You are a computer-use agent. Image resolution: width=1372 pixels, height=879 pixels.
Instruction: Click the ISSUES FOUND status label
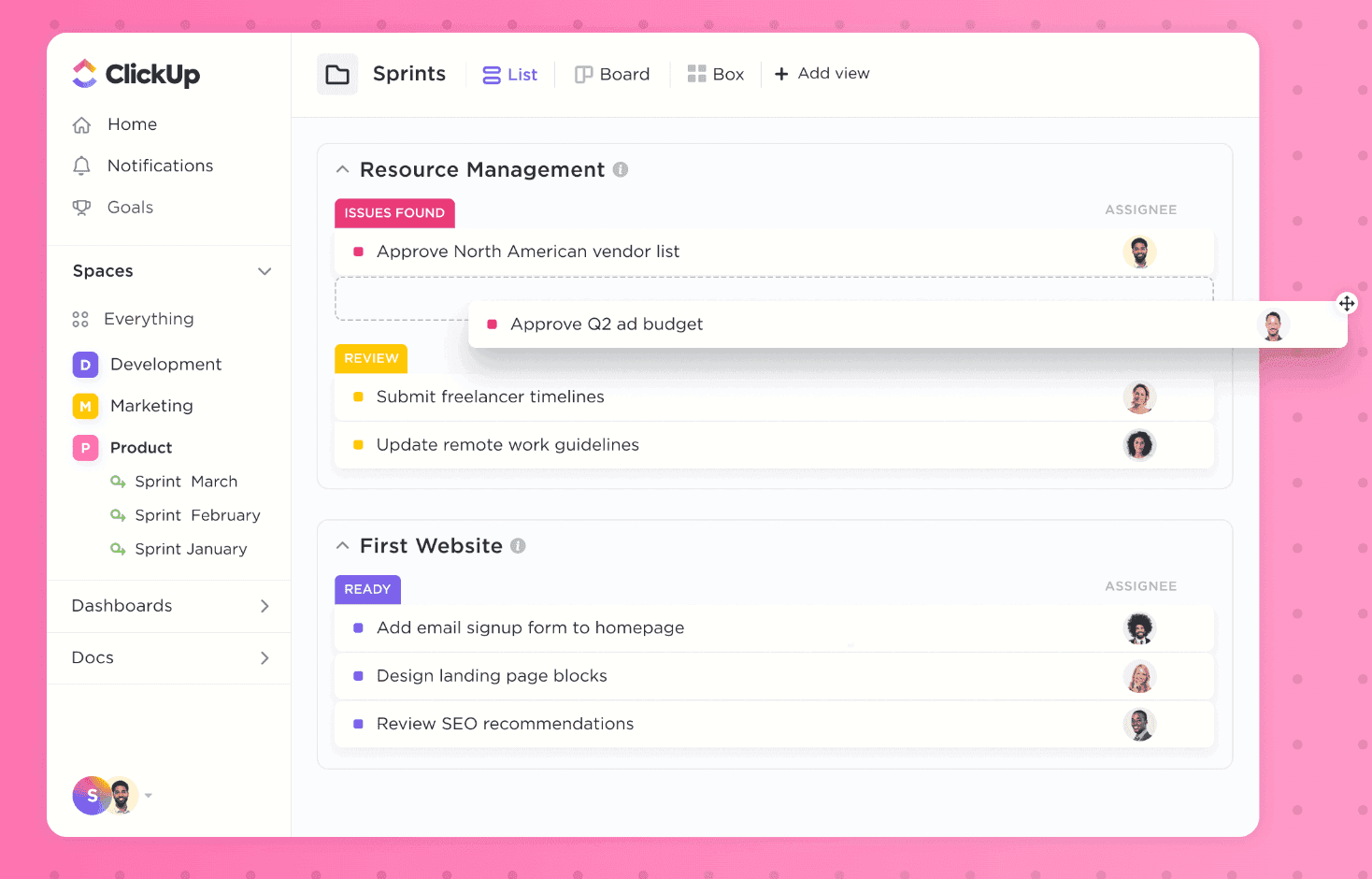pos(394,213)
